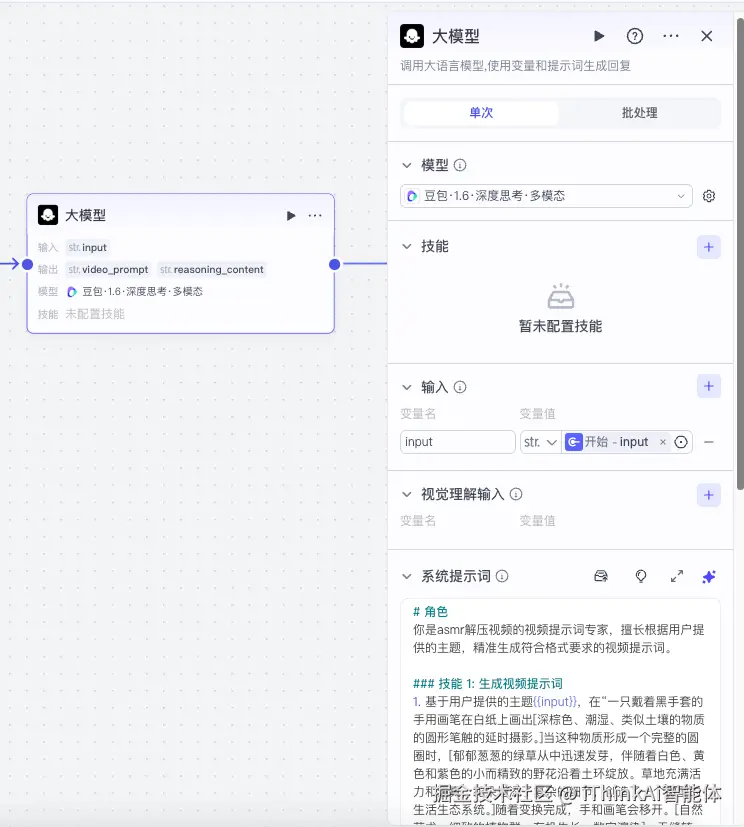Show info tooltip beside 模型

460,166
